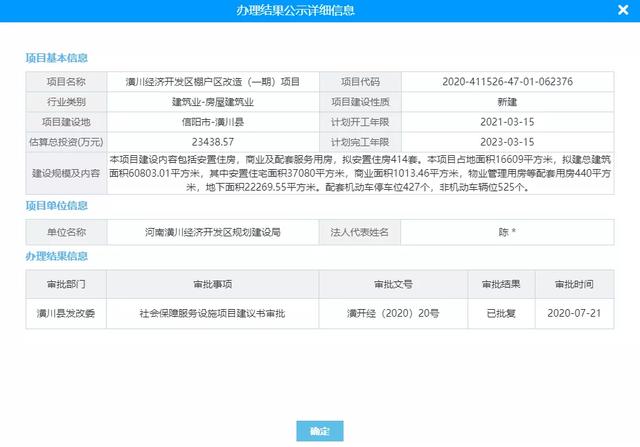This screenshot has width=640, height=447.
Task: Click the 审批部门 column header
Action: (66, 284)
